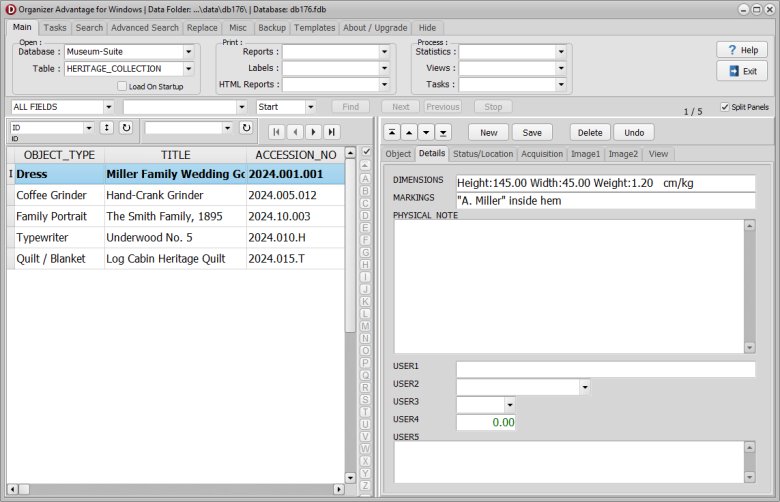Viewport: 780px width, 502px height.
Task: Switch to the Advanced Search tab
Action: [145, 28]
